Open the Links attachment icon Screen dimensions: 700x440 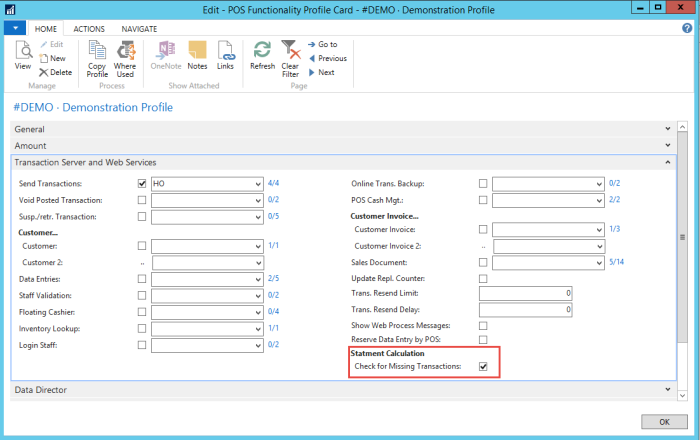(x=225, y=52)
